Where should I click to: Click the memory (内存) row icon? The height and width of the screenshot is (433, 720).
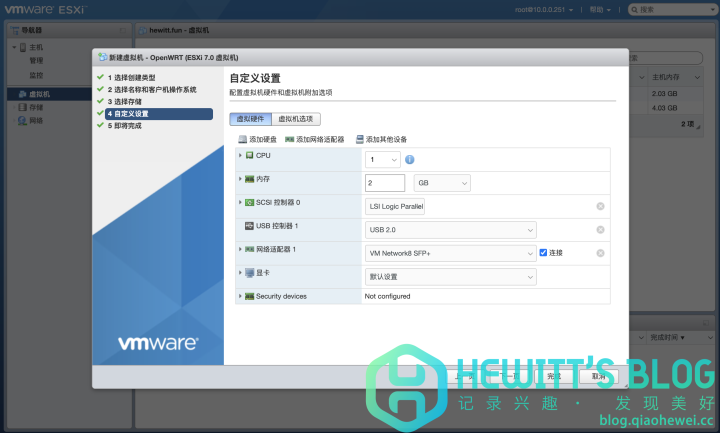[x=249, y=179]
